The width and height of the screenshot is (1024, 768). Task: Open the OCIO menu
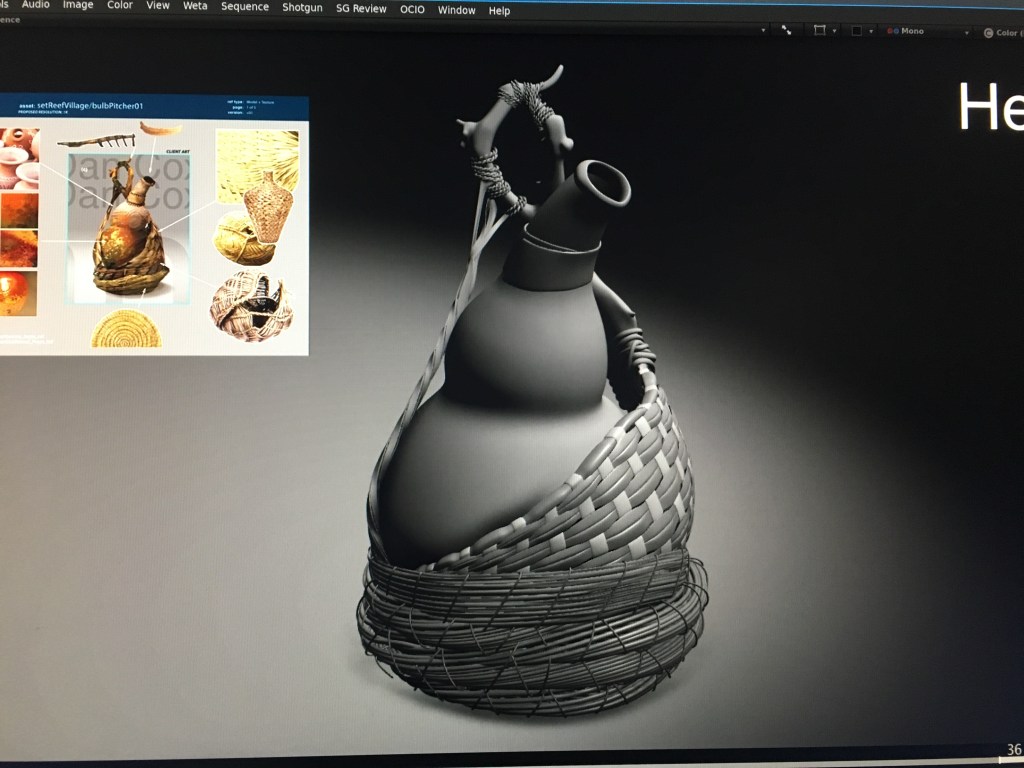pos(412,10)
